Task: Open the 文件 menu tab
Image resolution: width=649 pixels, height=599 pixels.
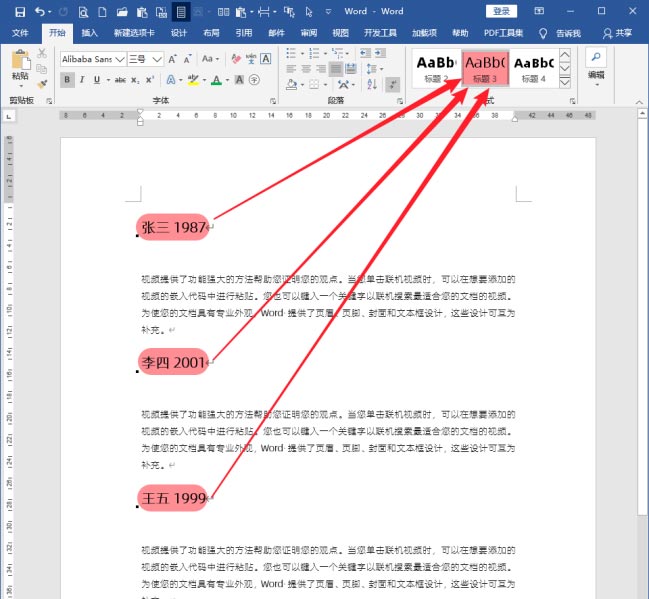Action: coord(20,33)
